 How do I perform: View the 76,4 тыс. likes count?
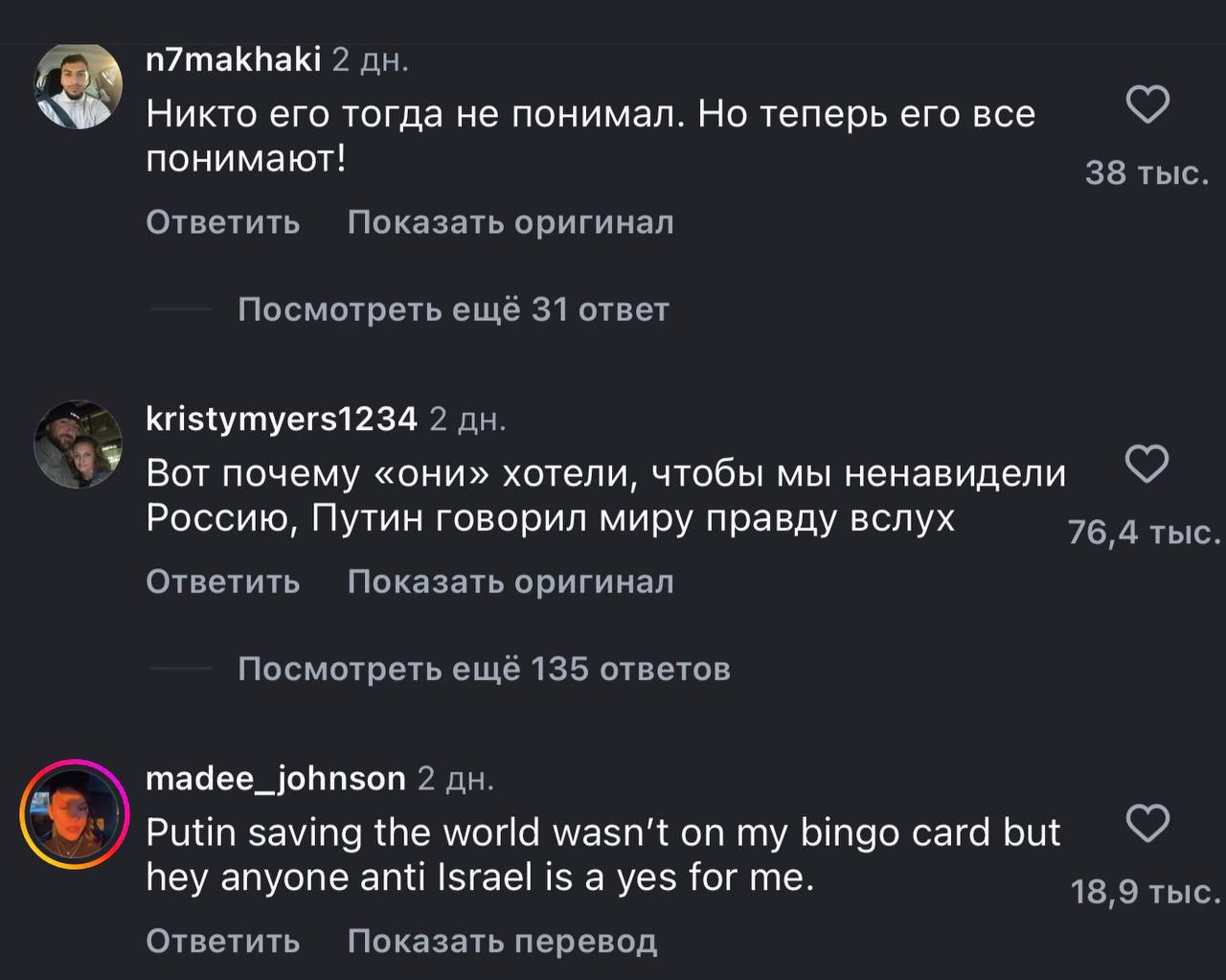coord(1144,532)
